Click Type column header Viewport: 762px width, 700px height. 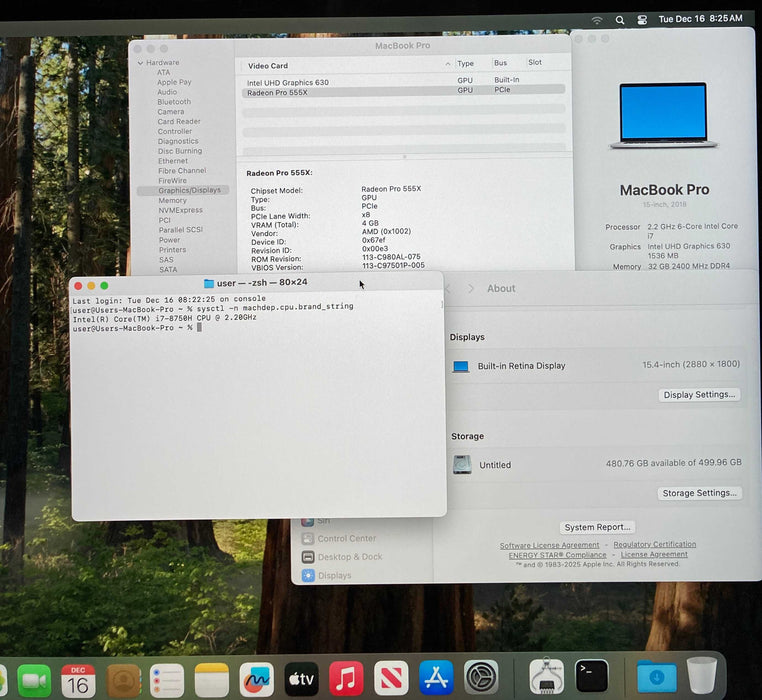[465, 64]
